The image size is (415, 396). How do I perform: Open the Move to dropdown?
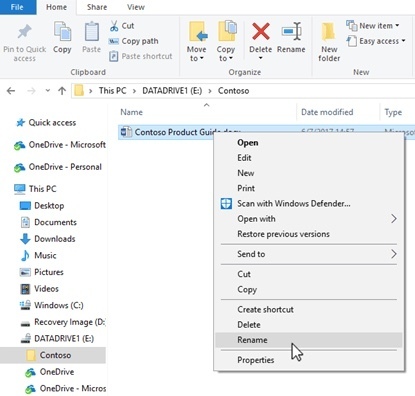click(197, 42)
